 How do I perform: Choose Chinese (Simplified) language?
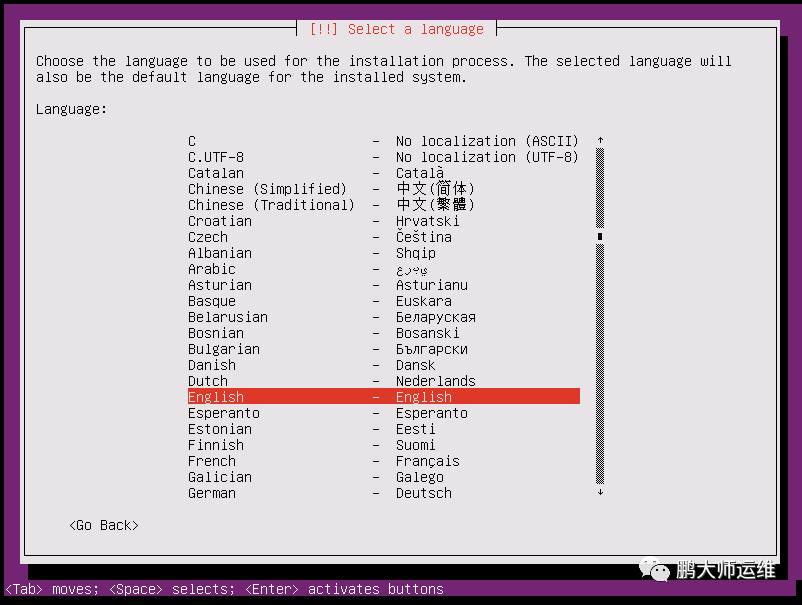point(384,189)
